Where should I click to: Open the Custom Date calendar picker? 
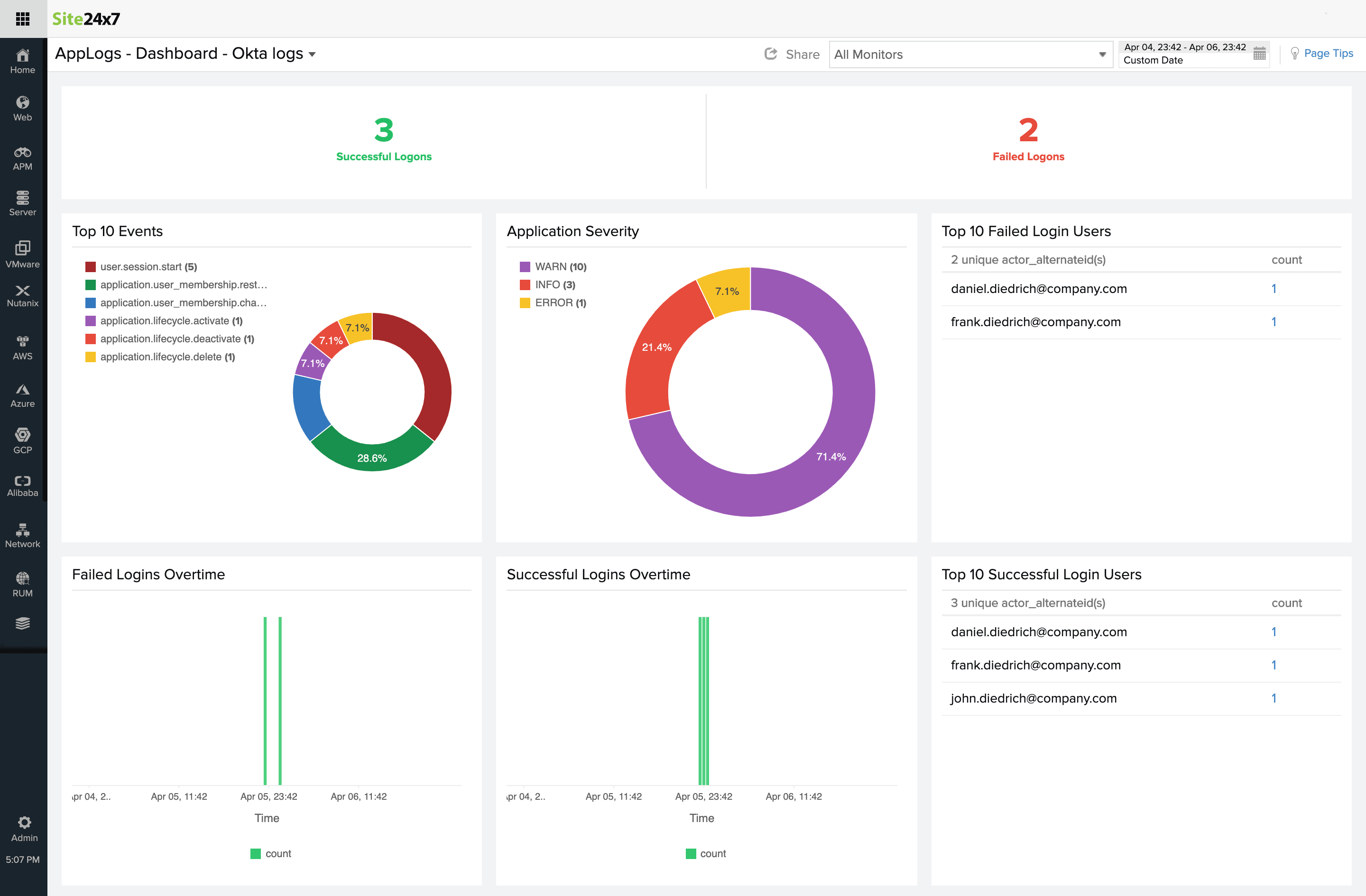pos(1259,54)
